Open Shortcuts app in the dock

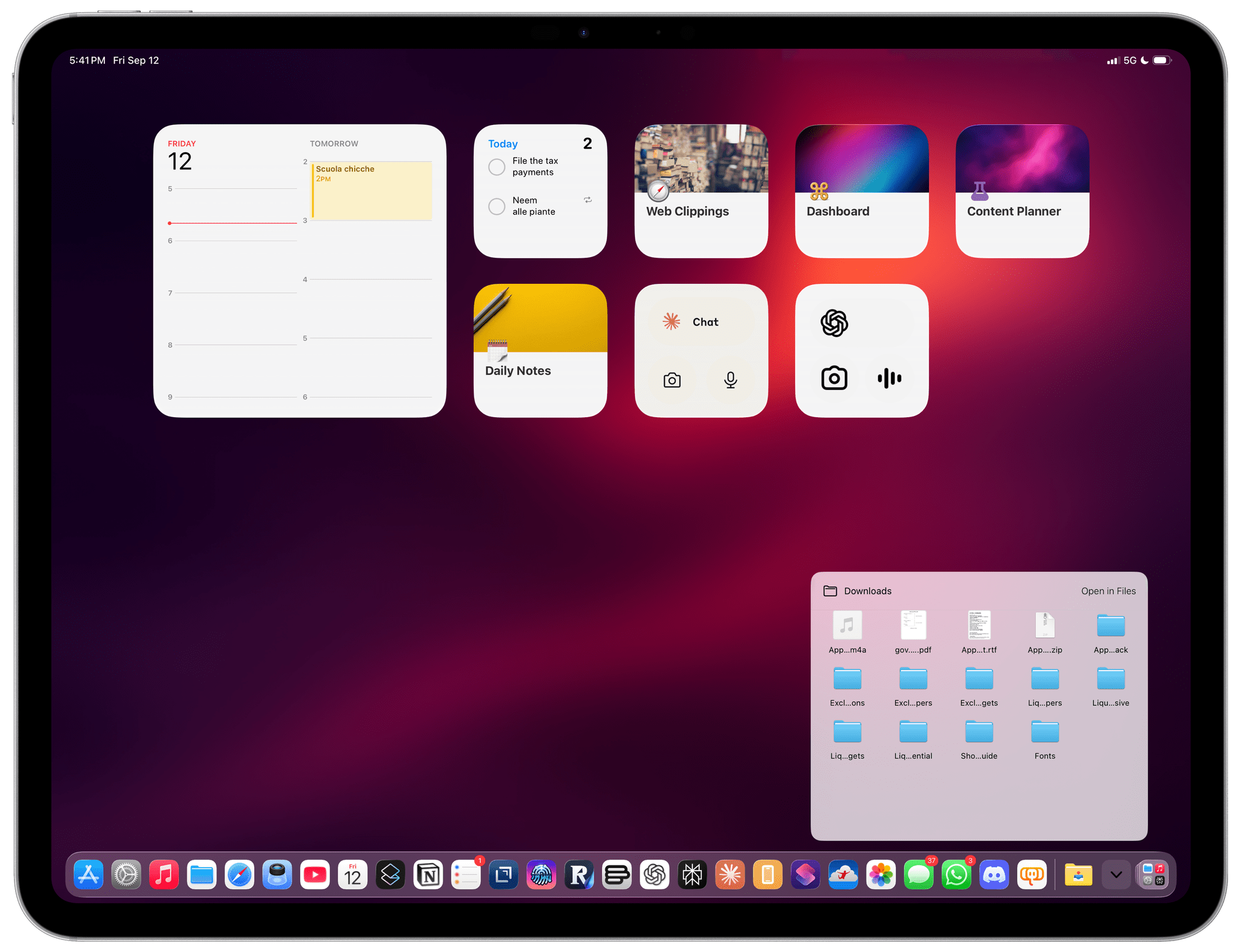point(805,875)
